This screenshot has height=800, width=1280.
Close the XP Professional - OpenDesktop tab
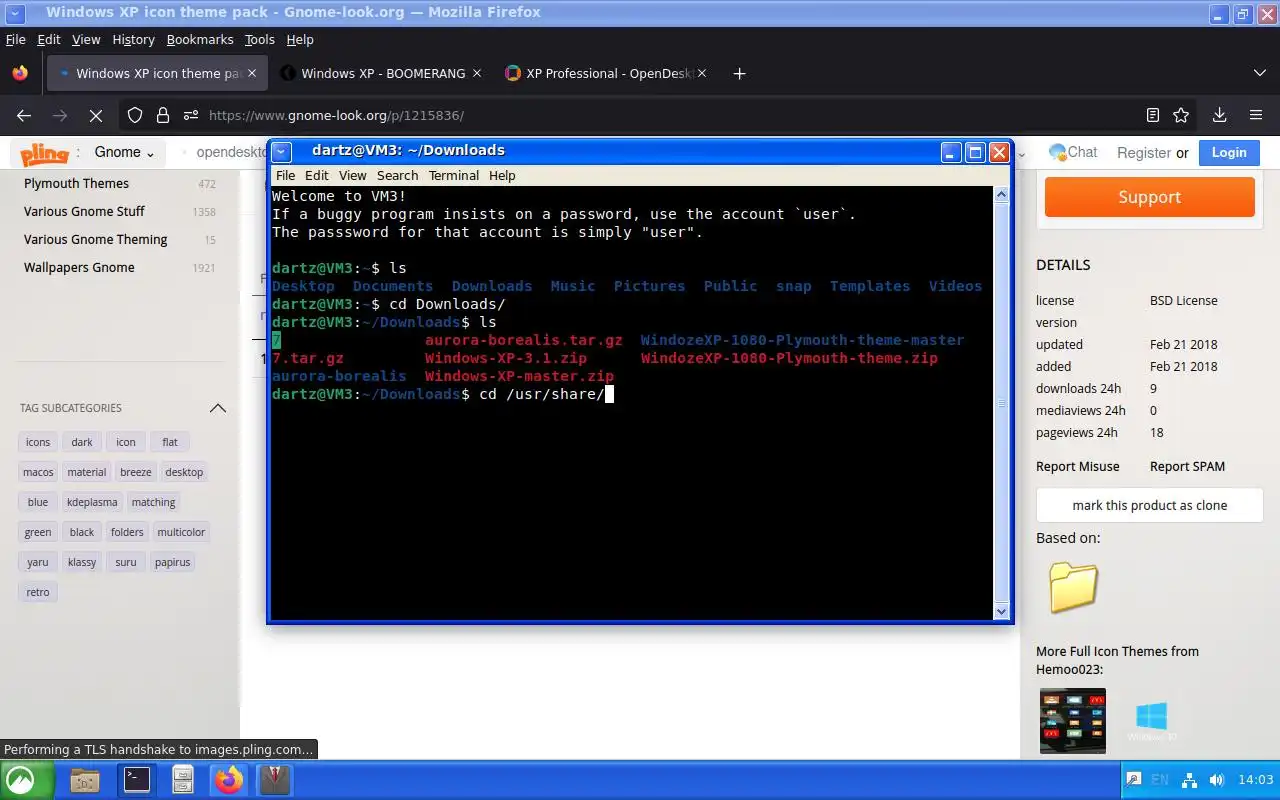pos(702,73)
